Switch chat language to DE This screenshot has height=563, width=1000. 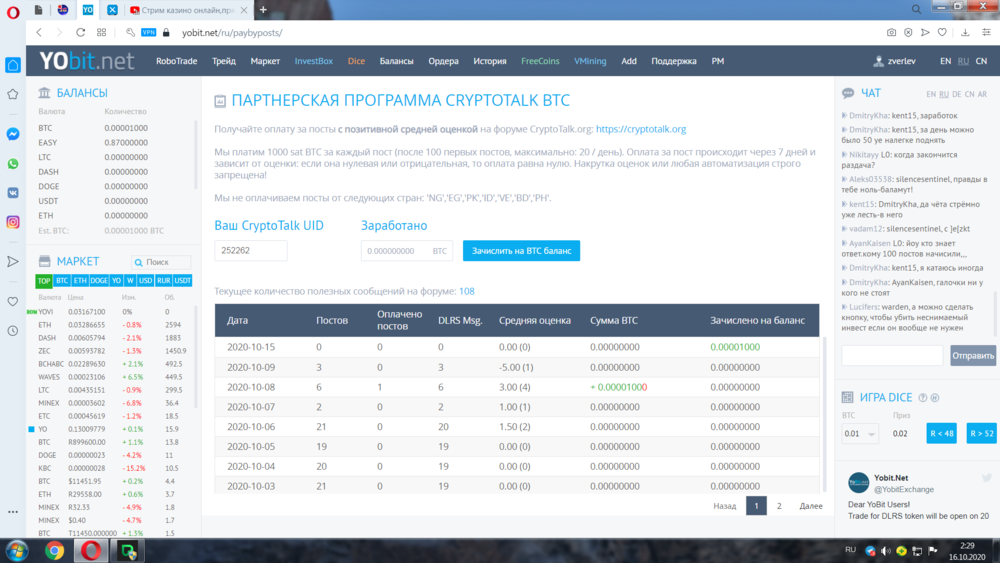click(957, 94)
